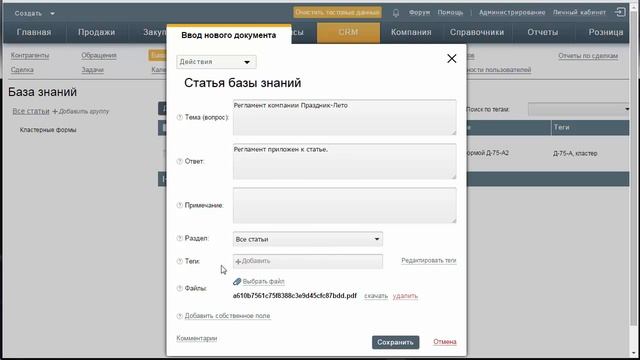640x360 pixels.
Task: Open the Справочники menu
Action: point(477,32)
